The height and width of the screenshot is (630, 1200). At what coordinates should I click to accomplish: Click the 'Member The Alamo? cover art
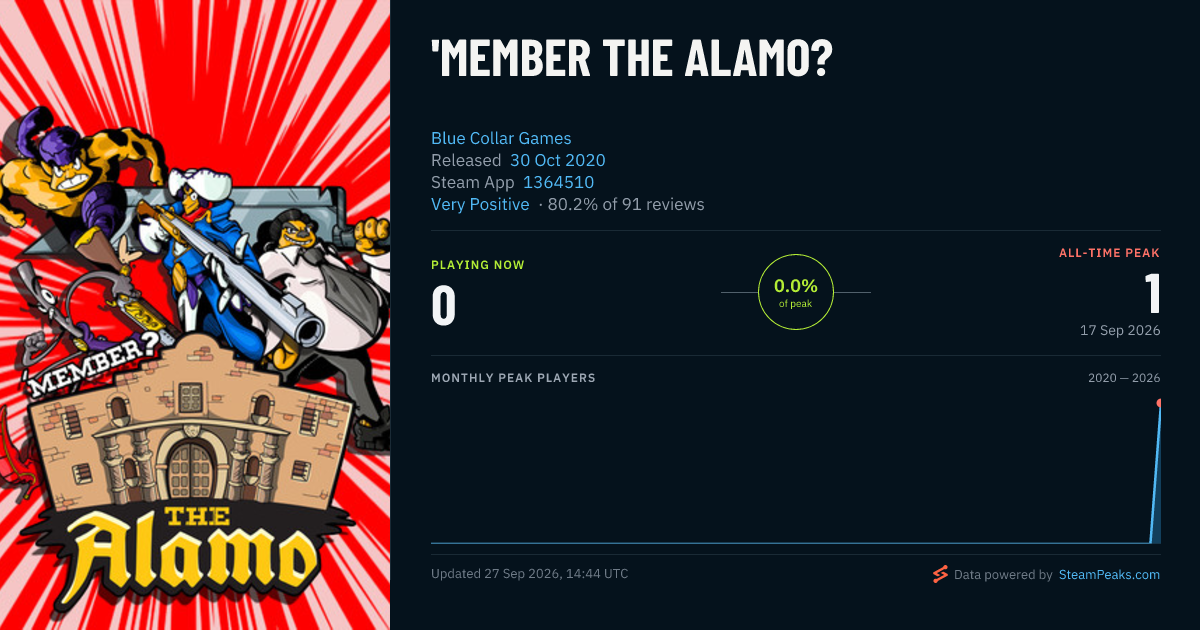point(195,315)
